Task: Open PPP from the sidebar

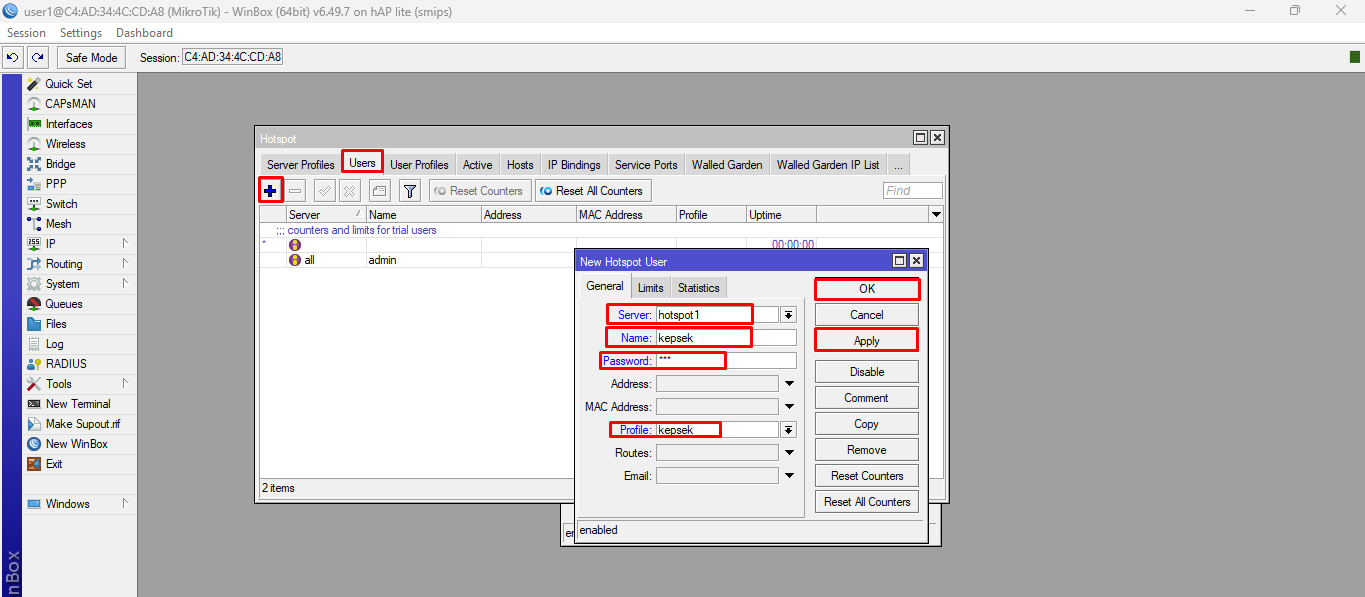Action: [56, 184]
